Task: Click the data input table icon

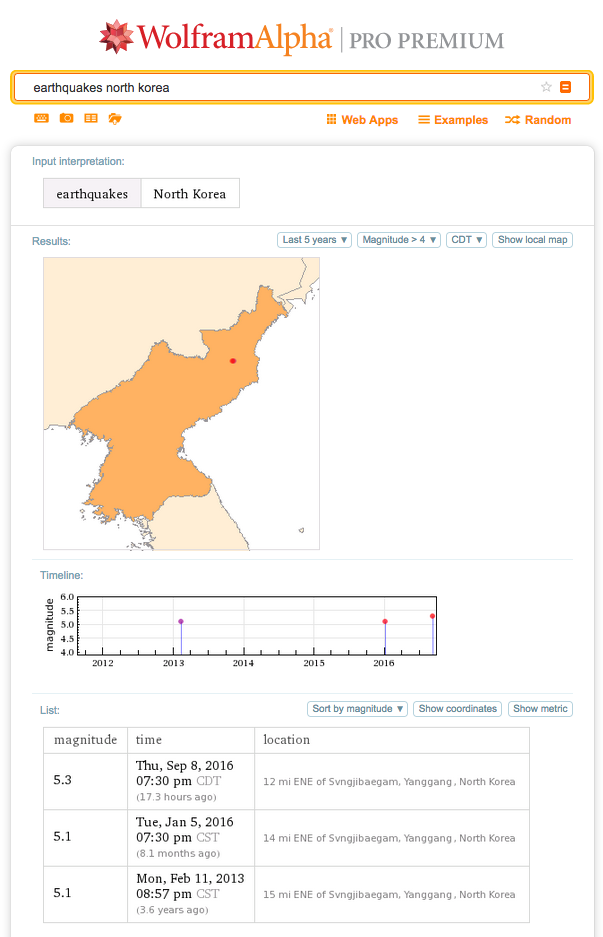Action: click(91, 119)
